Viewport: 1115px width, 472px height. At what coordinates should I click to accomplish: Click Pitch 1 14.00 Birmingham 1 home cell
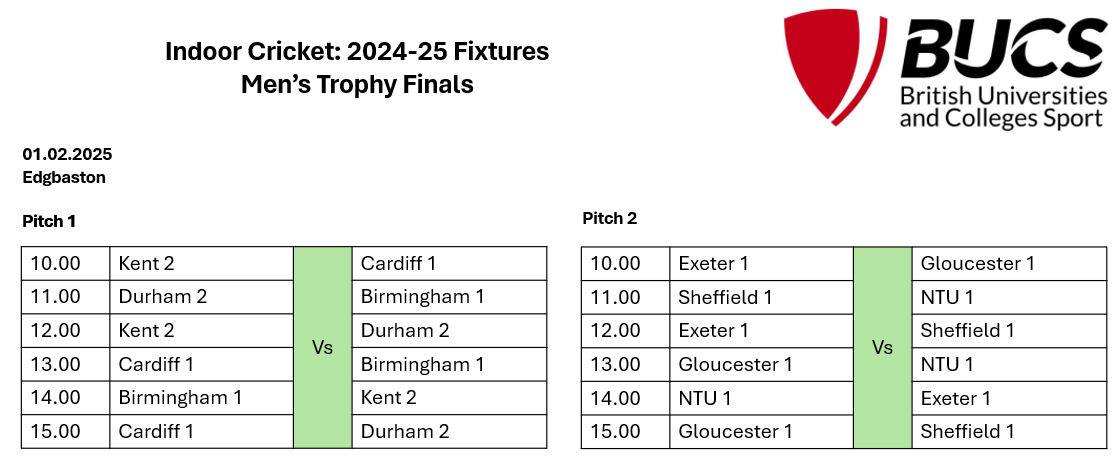[x=202, y=397]
